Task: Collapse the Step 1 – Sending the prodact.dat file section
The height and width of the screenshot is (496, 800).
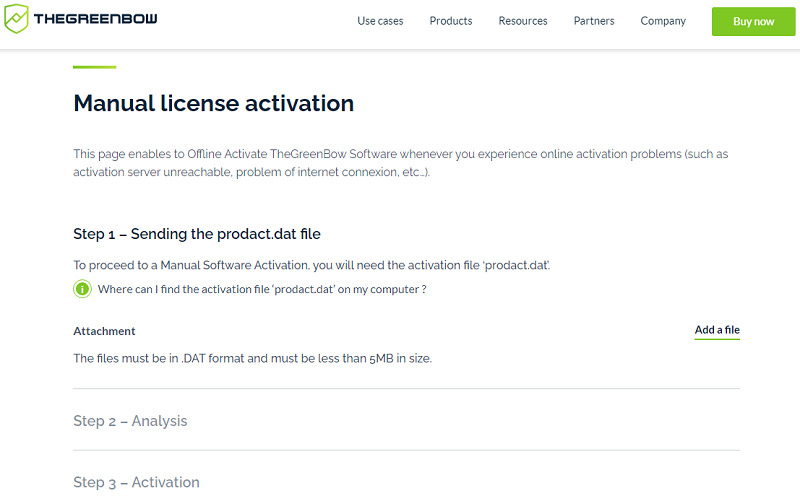Action: click(x=197, y=234)
